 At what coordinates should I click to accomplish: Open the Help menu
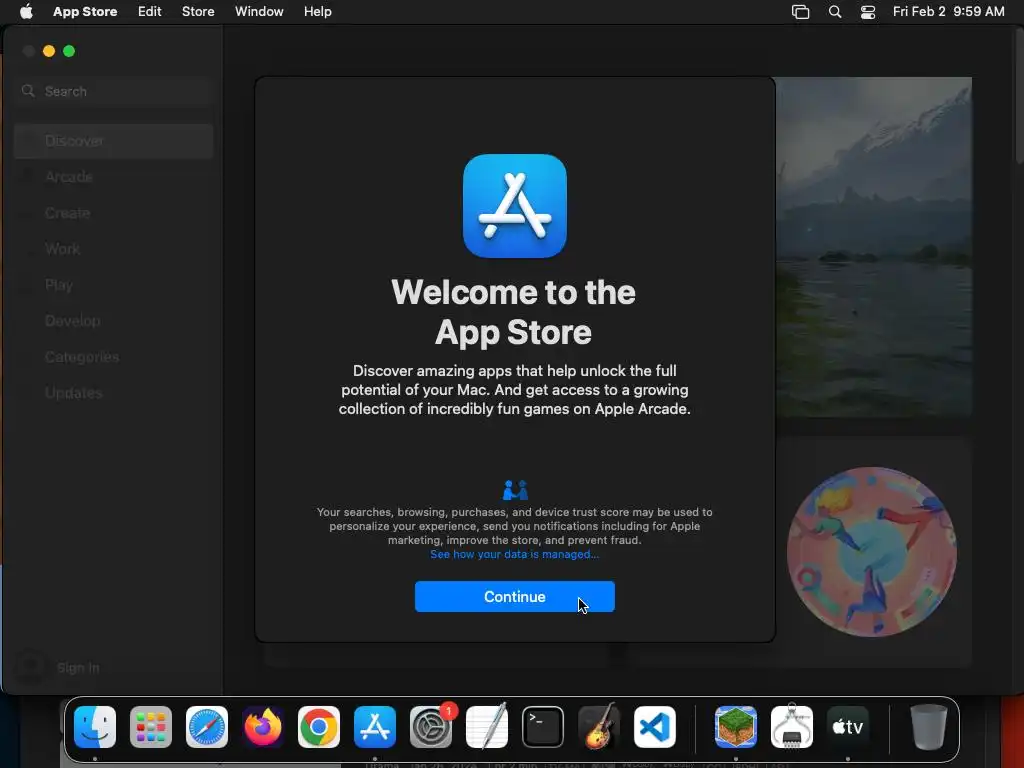(317, 12)
